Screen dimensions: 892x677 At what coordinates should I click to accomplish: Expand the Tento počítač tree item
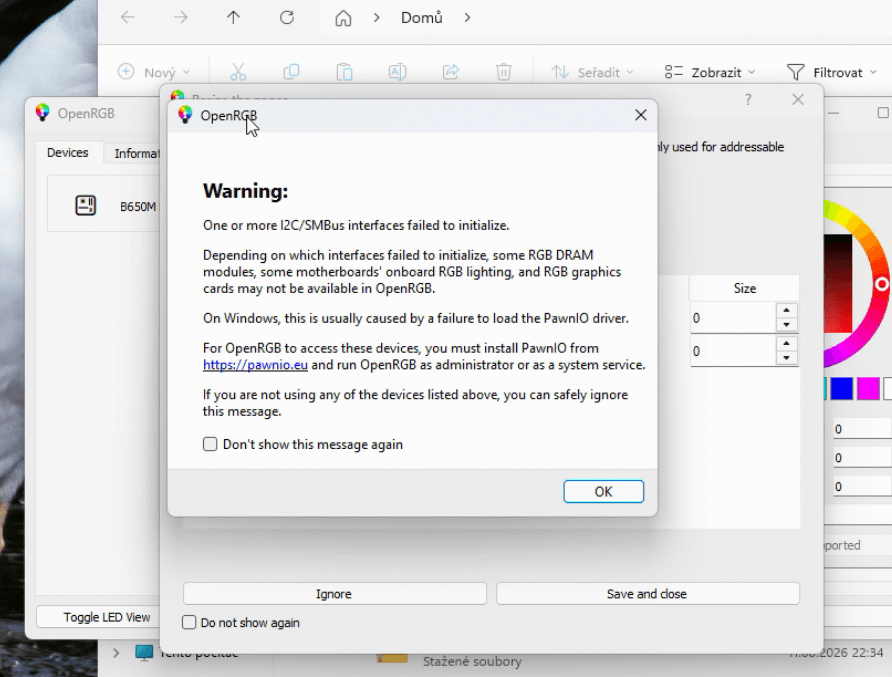(116, 653)
